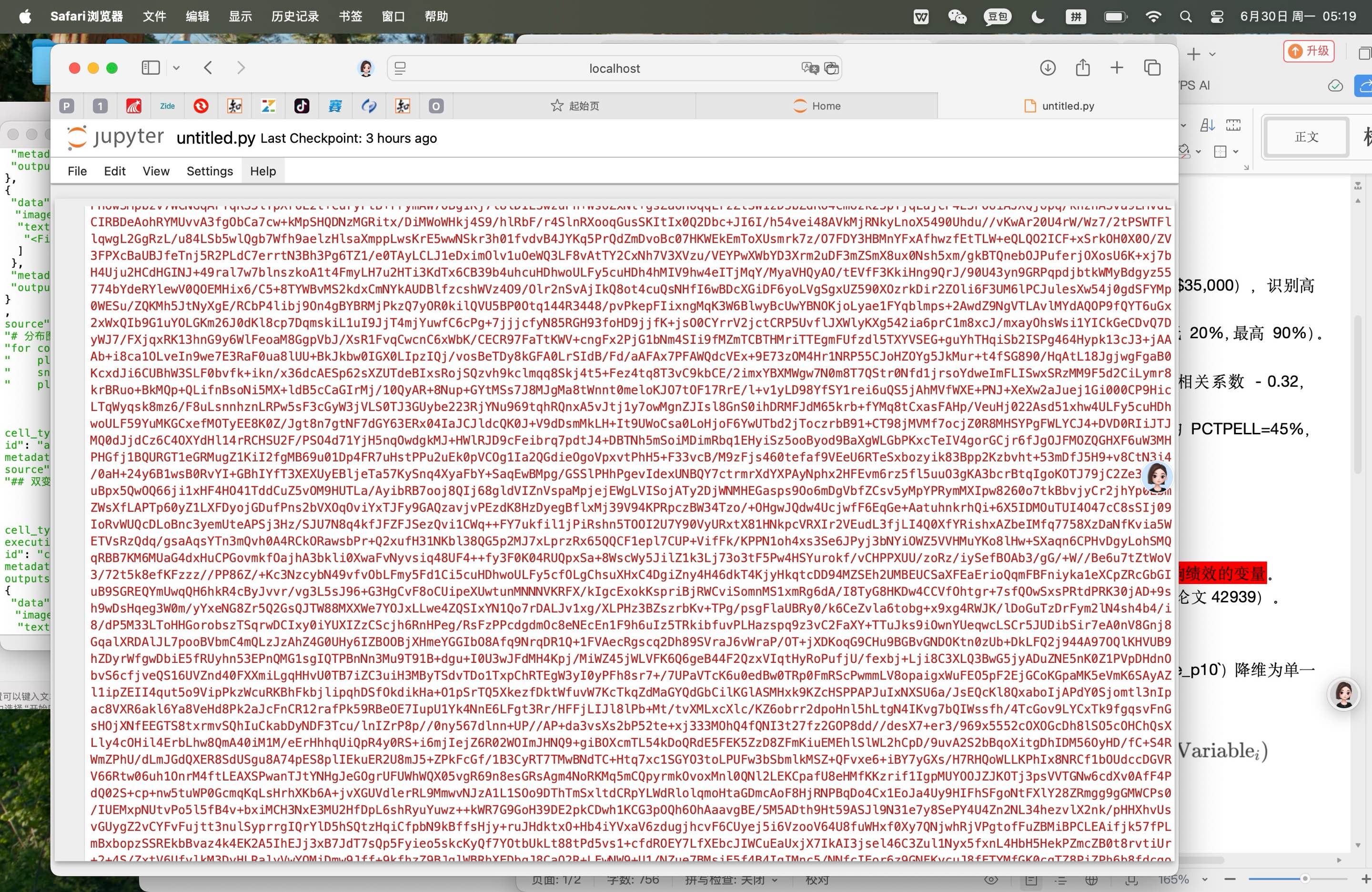The width and height of the screenshot is (1372, 892).
Task: Toggle Do Not Disturb moon in menu bar
Action: (x=1038, y=17)
